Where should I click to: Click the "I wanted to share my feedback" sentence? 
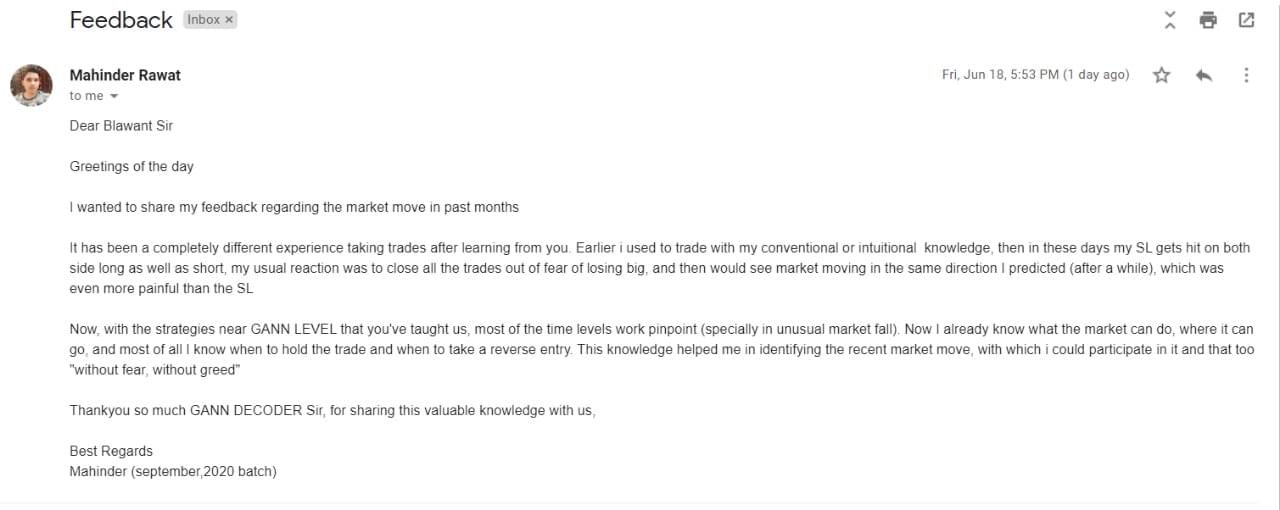(x=294, y=207)
